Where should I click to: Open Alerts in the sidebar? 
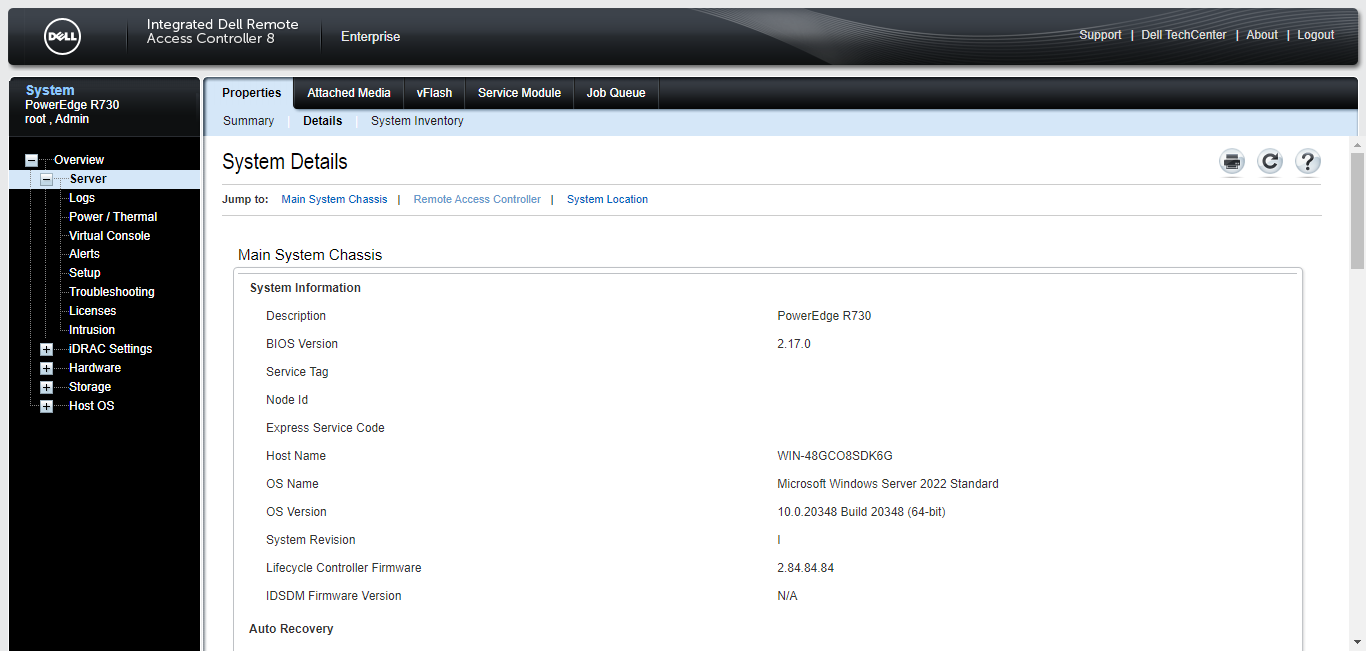[84, 254]
